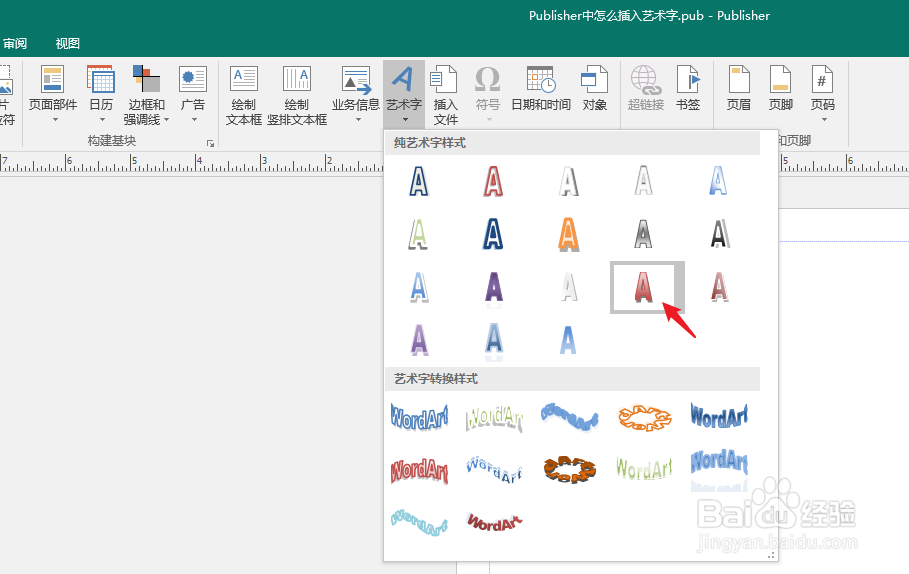909x574 pixels.
Task: Expand the 业务信息 dropdown arrow
Action: [x=358, y=120]
